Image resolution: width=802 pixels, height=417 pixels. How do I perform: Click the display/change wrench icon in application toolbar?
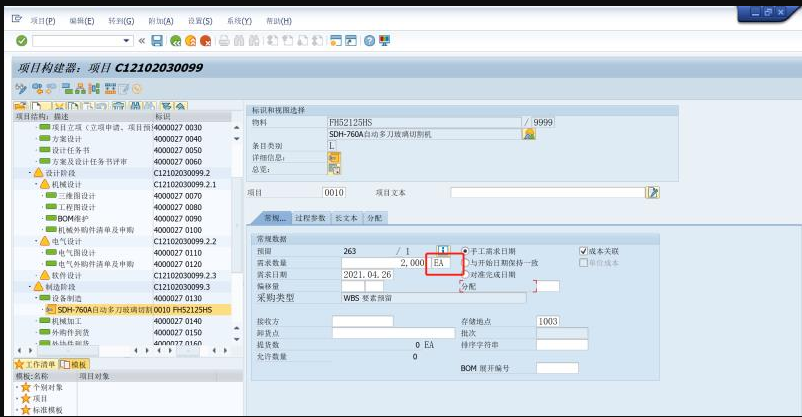(20, 89)
